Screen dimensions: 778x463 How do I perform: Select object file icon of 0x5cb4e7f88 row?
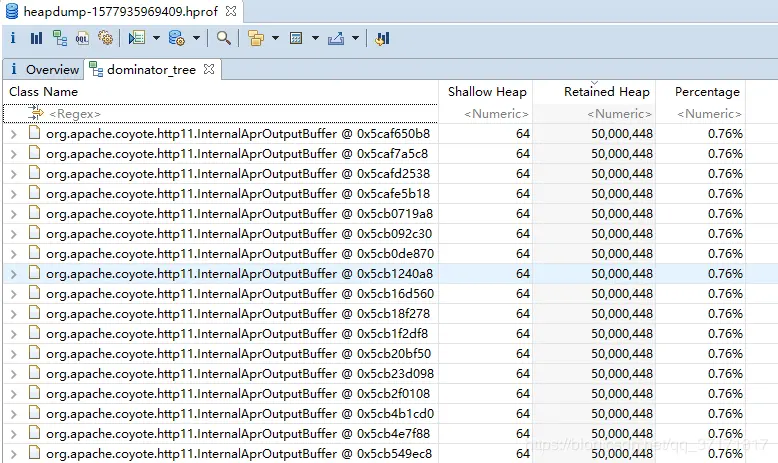34,433
